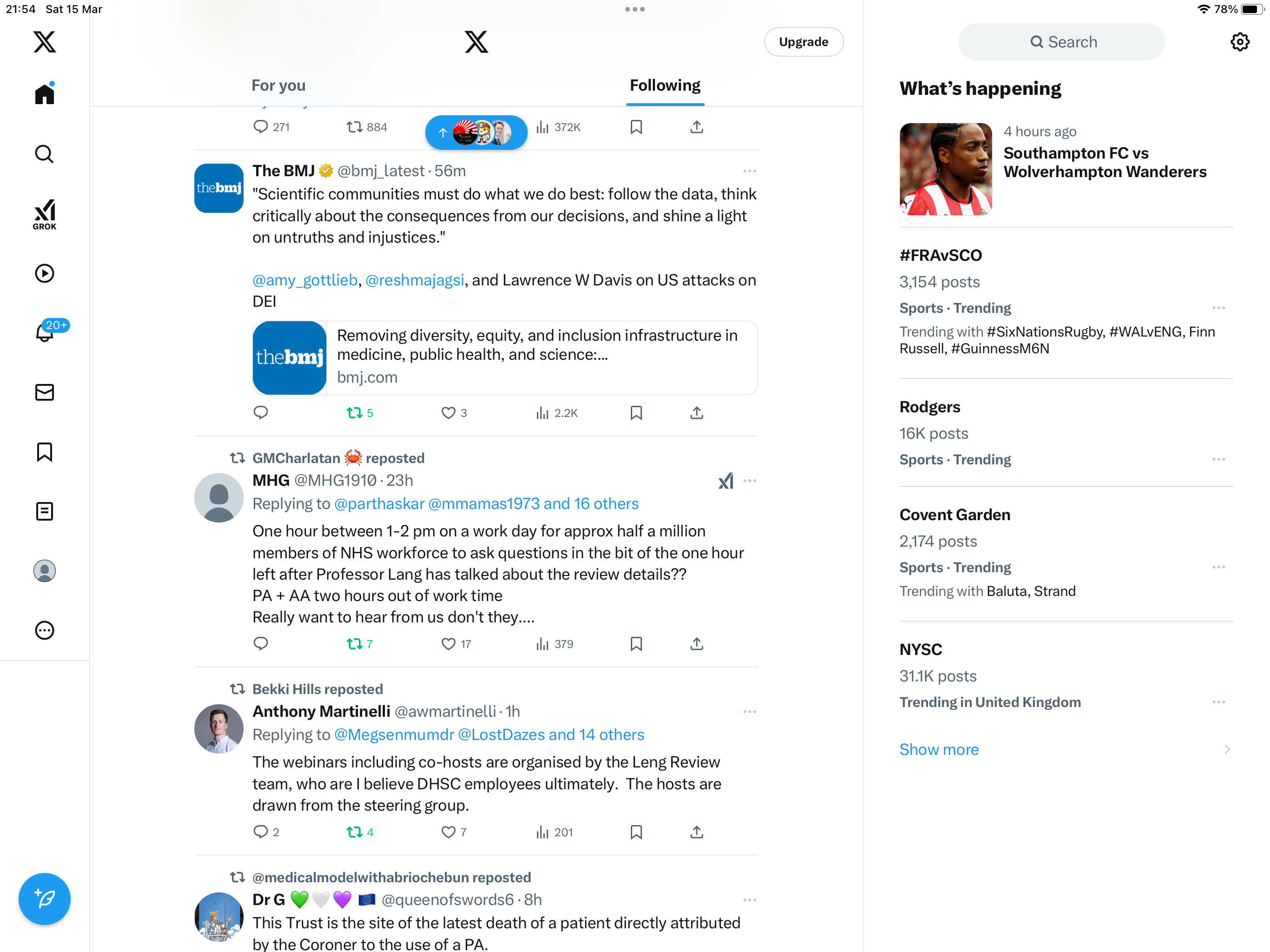Open settings gear next to Search
1270x952 pixels.
(1240, 42)
